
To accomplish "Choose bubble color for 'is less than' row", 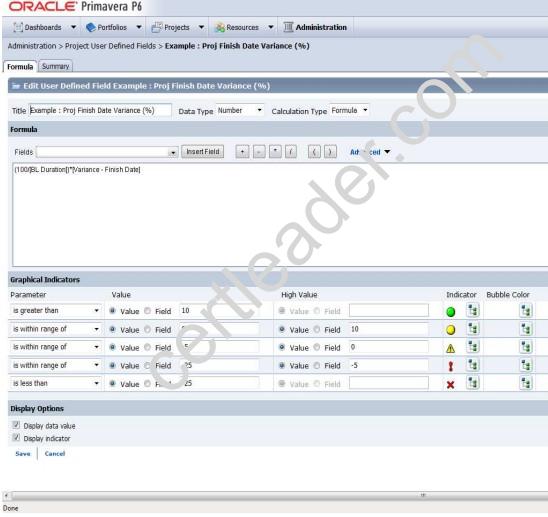I will (526, 383).
